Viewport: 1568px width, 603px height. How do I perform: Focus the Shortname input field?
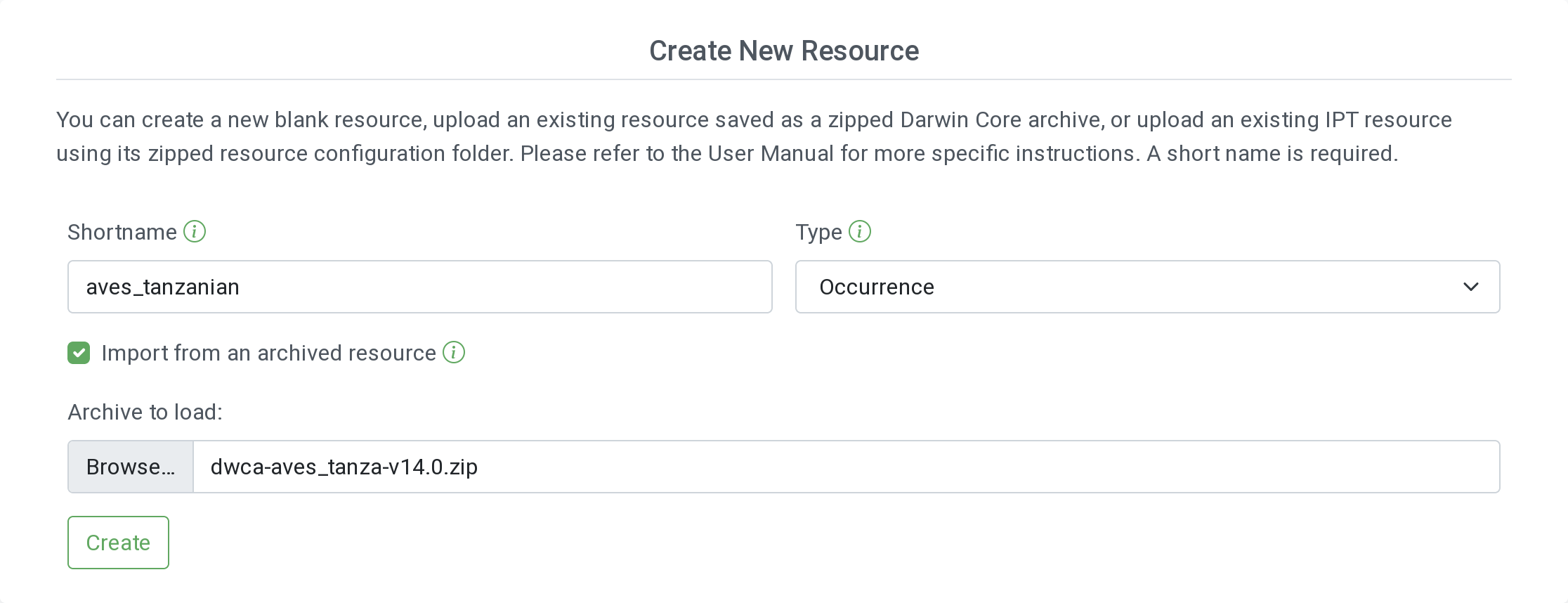point(492,287)
